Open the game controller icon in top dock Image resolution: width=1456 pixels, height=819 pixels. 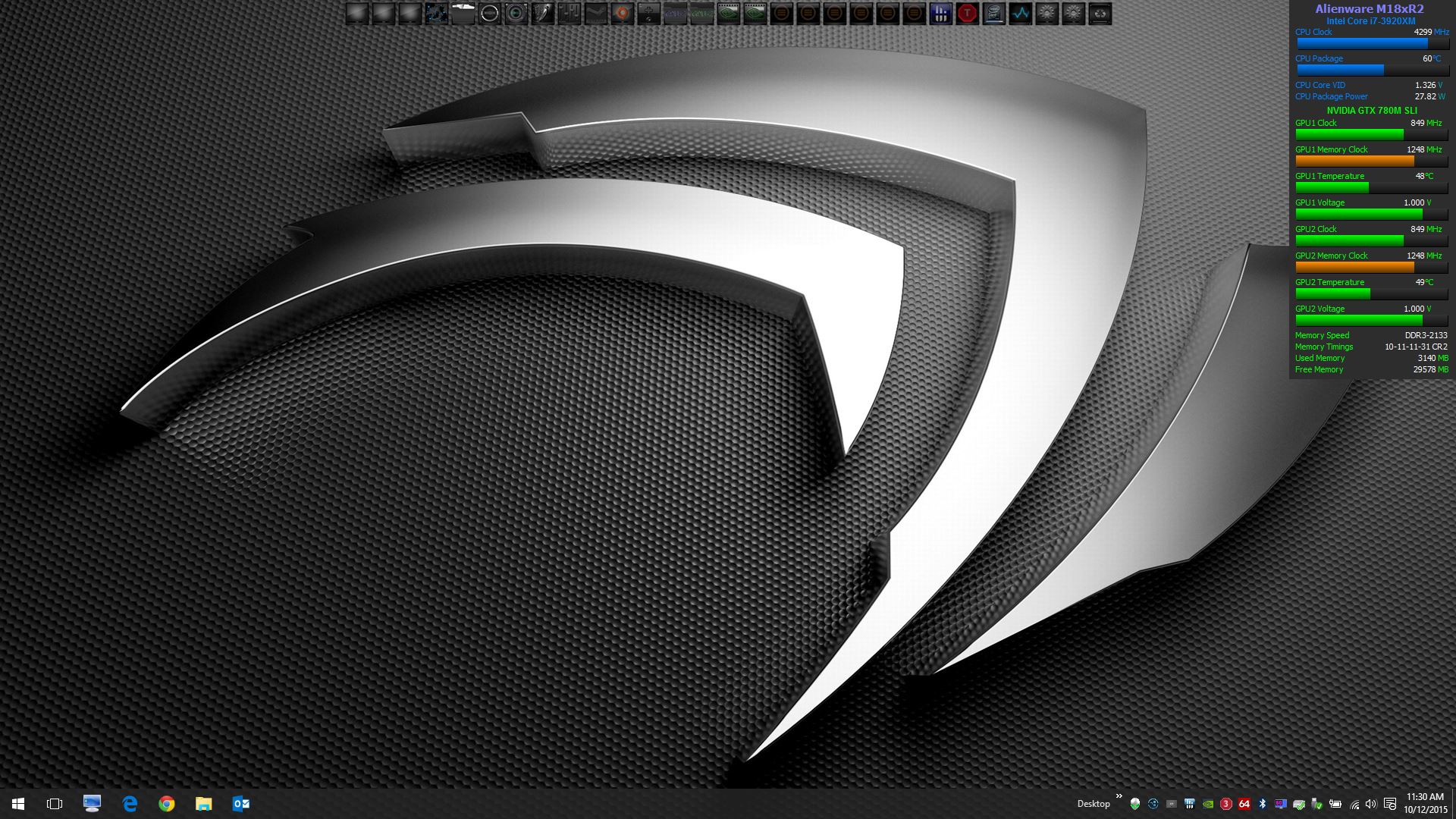pyautogui.click(x=648, y=13)
